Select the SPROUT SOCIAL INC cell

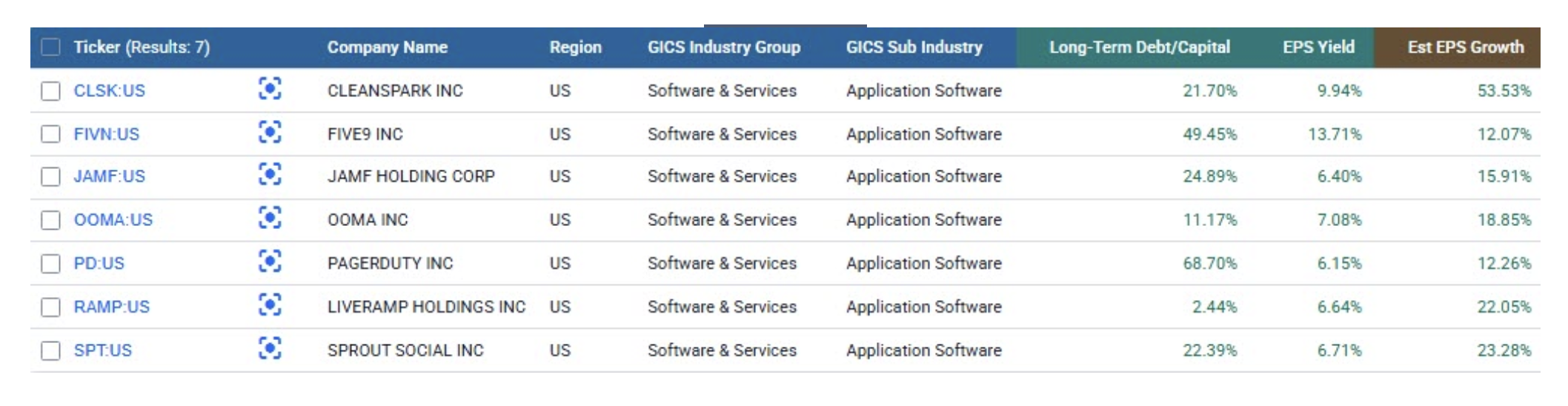coord(405,350)
